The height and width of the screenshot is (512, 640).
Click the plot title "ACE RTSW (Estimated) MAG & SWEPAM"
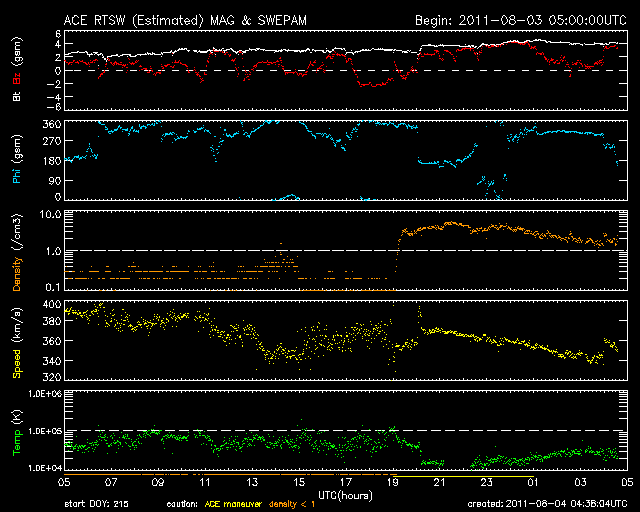coord(185,20)
